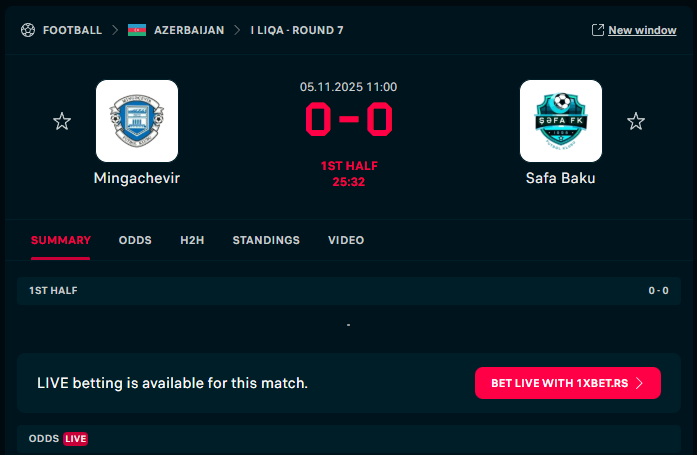Viewport: 697px width, 455px height.
Task: Click the Mingachevir team name
Action: 137,178
